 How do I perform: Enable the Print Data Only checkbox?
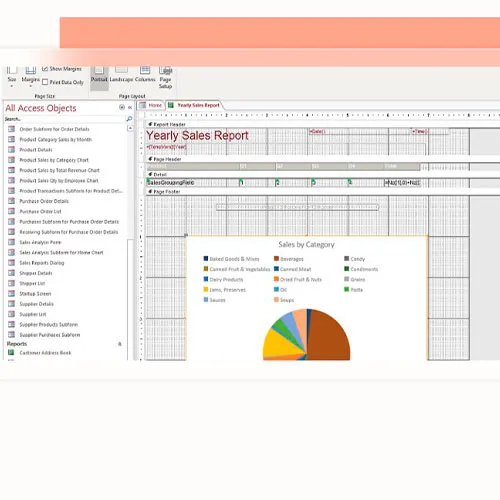(x=45, y=82)
